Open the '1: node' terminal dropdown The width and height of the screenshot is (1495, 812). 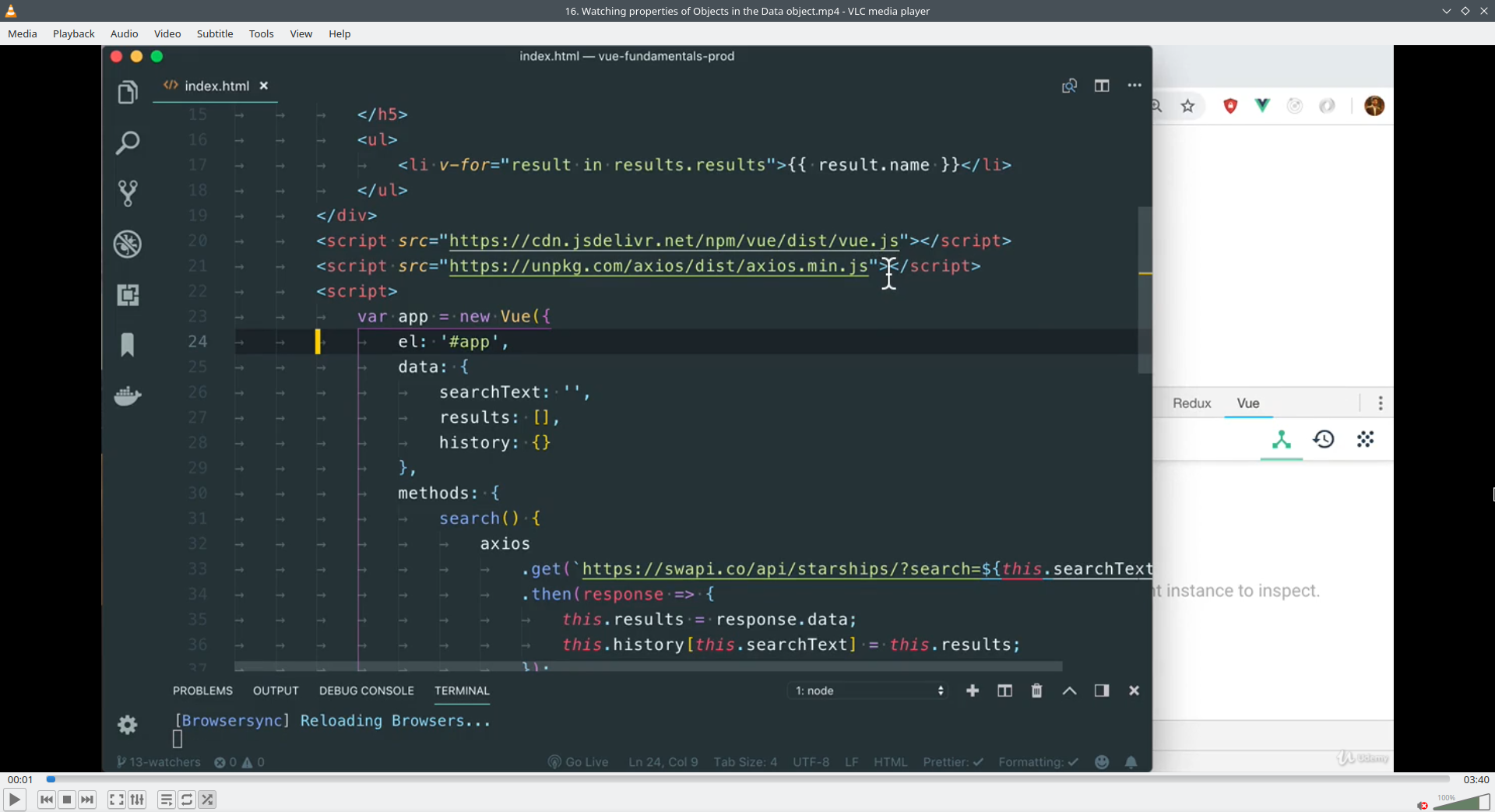(x=868, y=691)
